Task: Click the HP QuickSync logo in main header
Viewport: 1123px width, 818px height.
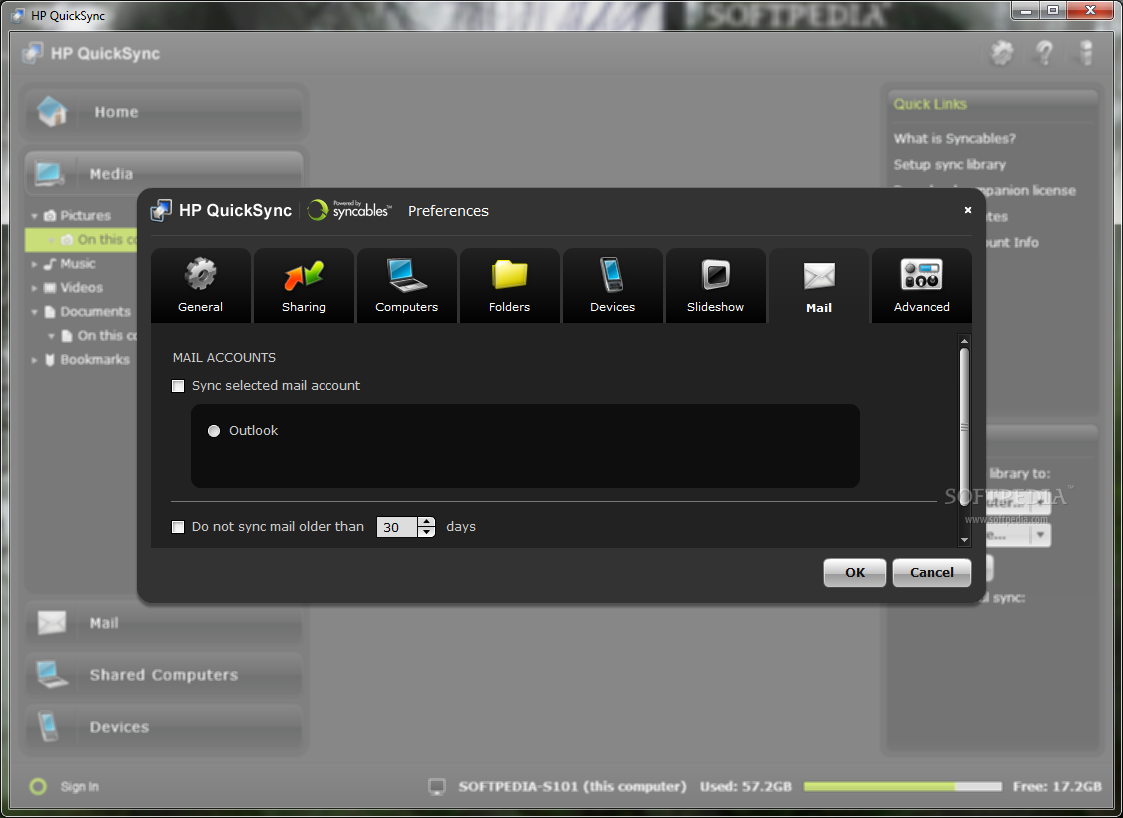Action: point(32,53)
